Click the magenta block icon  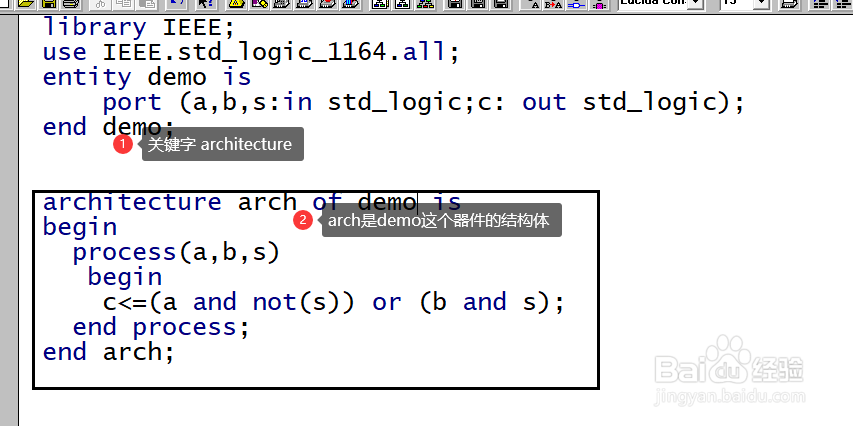click(599, 4)
